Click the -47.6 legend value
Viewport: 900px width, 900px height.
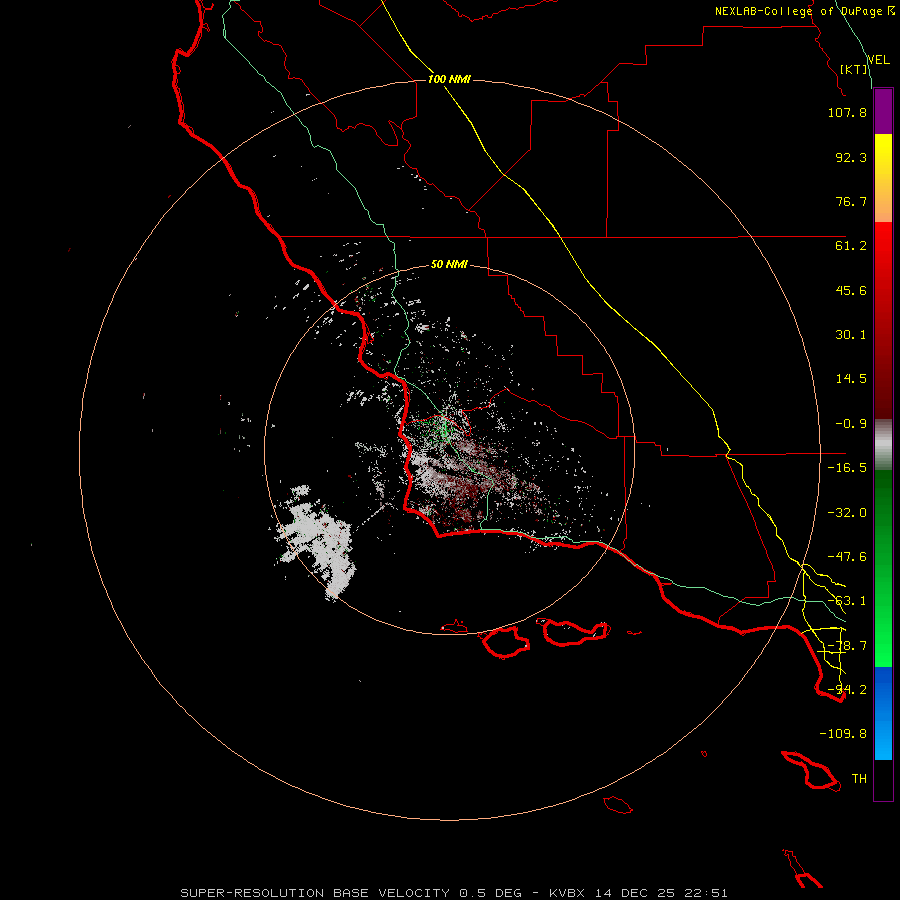coord(847,557)
